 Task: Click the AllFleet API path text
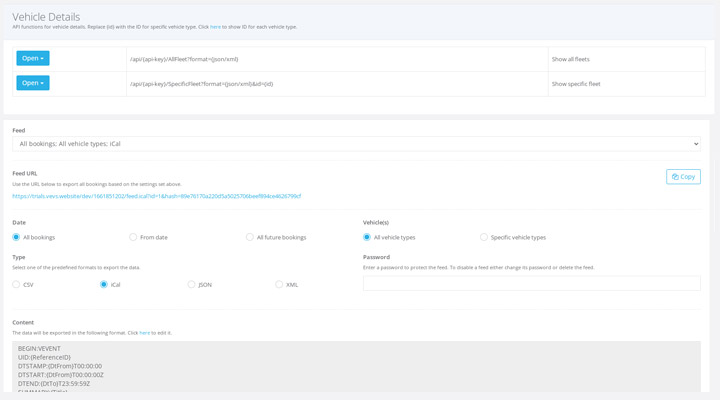click(184, 59)
